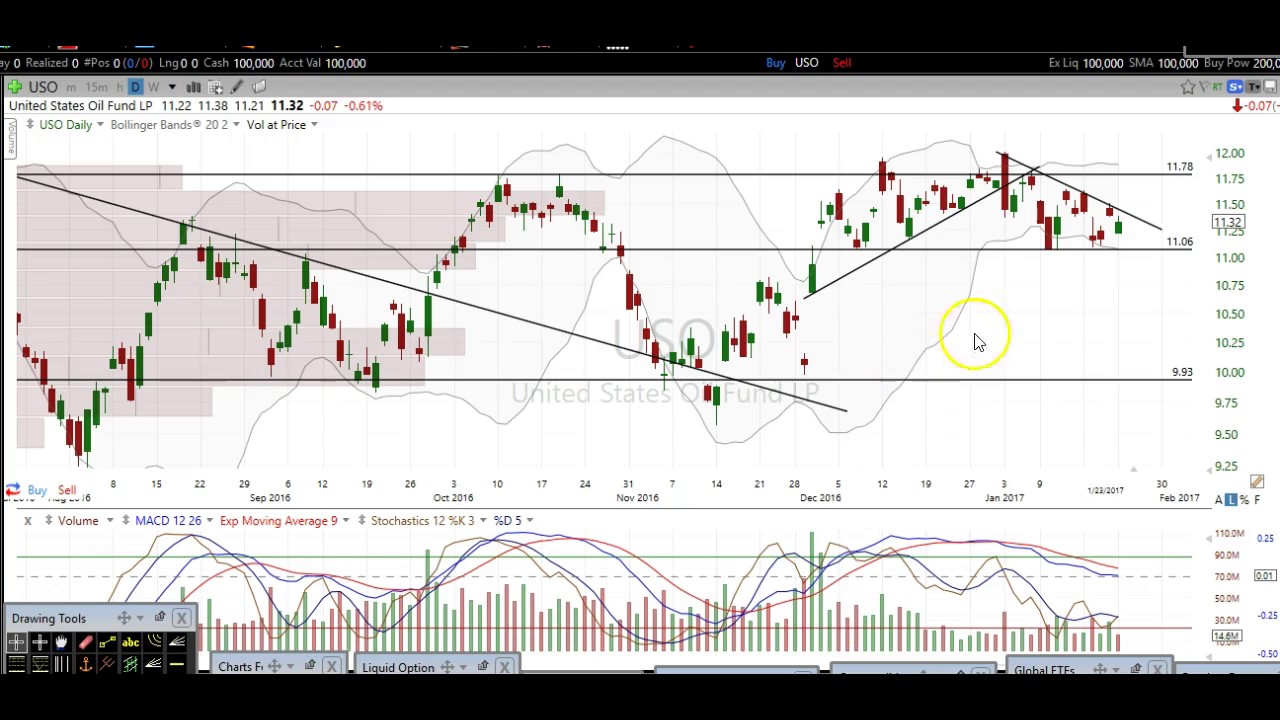The image size is (1280, 720).
Task: Click the red Sell link in top bar
Action: [842, 63]
